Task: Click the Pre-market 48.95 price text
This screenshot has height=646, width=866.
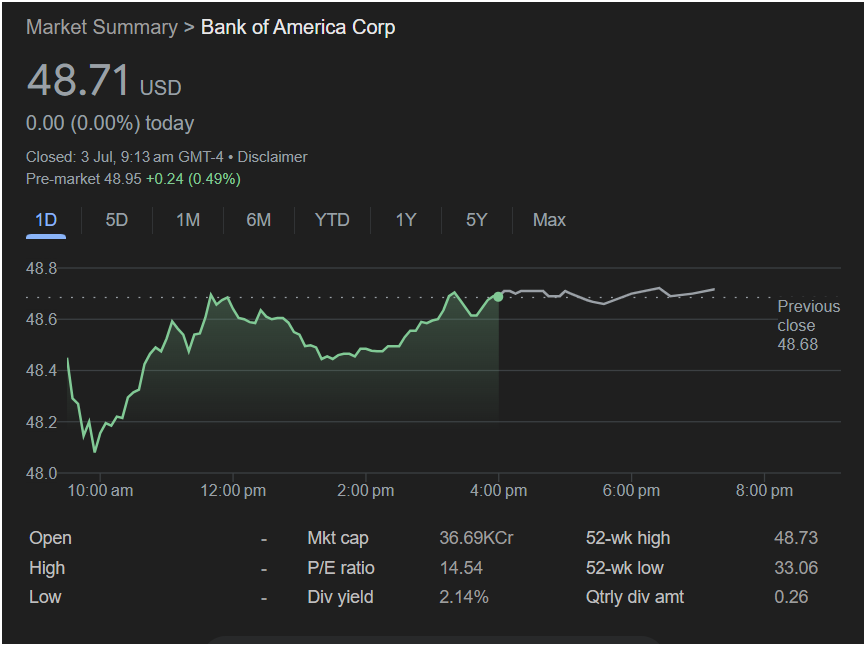Action: click(x=84, y=179)
